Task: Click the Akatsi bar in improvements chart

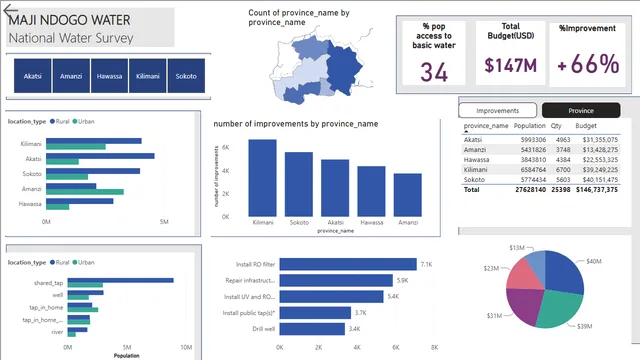Action: pos(335,188)
